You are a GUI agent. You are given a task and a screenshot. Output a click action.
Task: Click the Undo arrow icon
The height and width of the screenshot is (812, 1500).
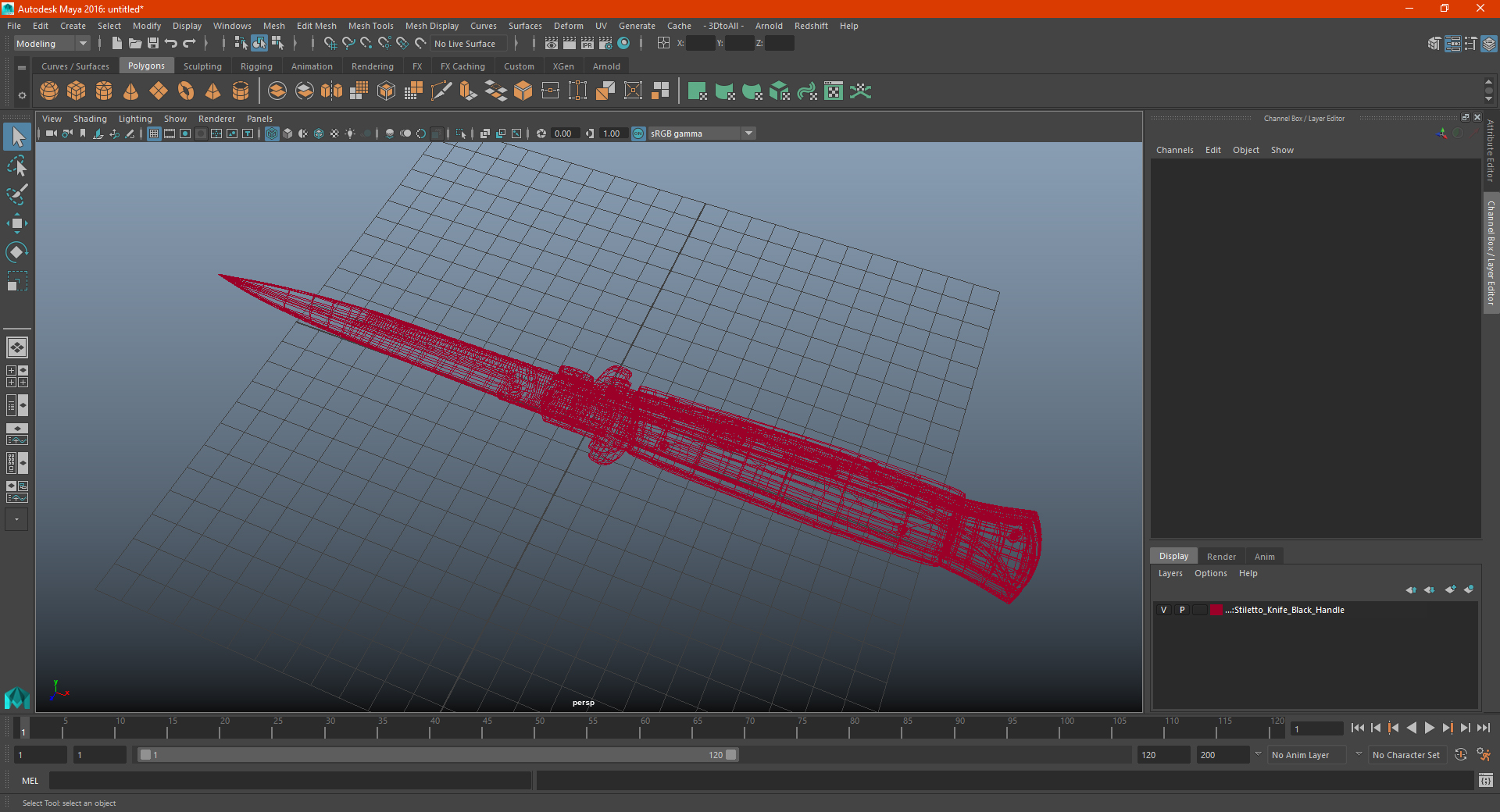point(171,44)
